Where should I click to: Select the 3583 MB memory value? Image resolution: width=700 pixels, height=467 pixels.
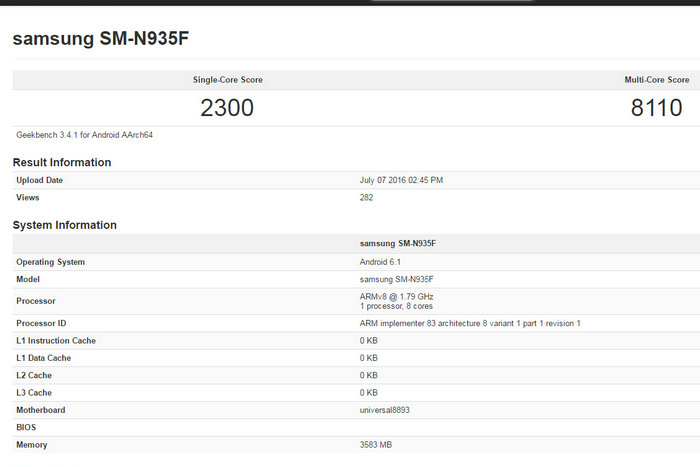pos(376,445)
